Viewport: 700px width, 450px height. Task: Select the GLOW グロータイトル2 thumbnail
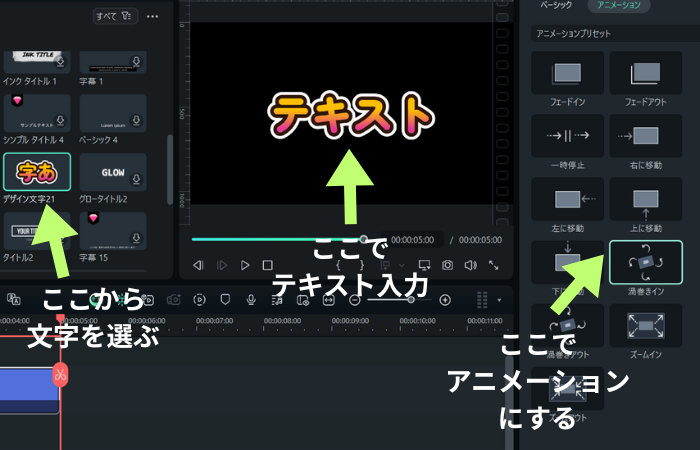coord(113,172)
